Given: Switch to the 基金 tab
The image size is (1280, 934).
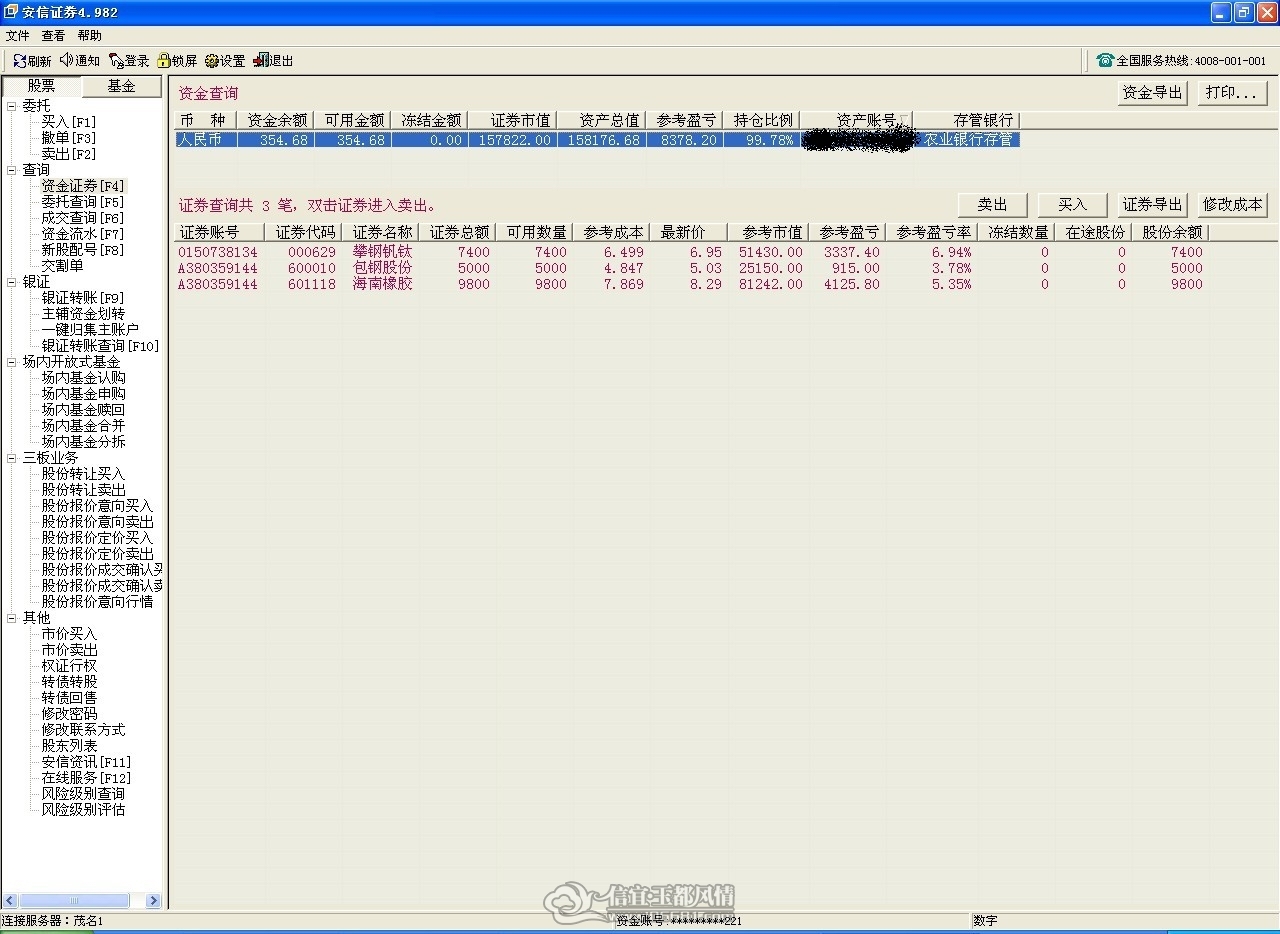Looking at the screenshot, I should [x=121, y=86].
